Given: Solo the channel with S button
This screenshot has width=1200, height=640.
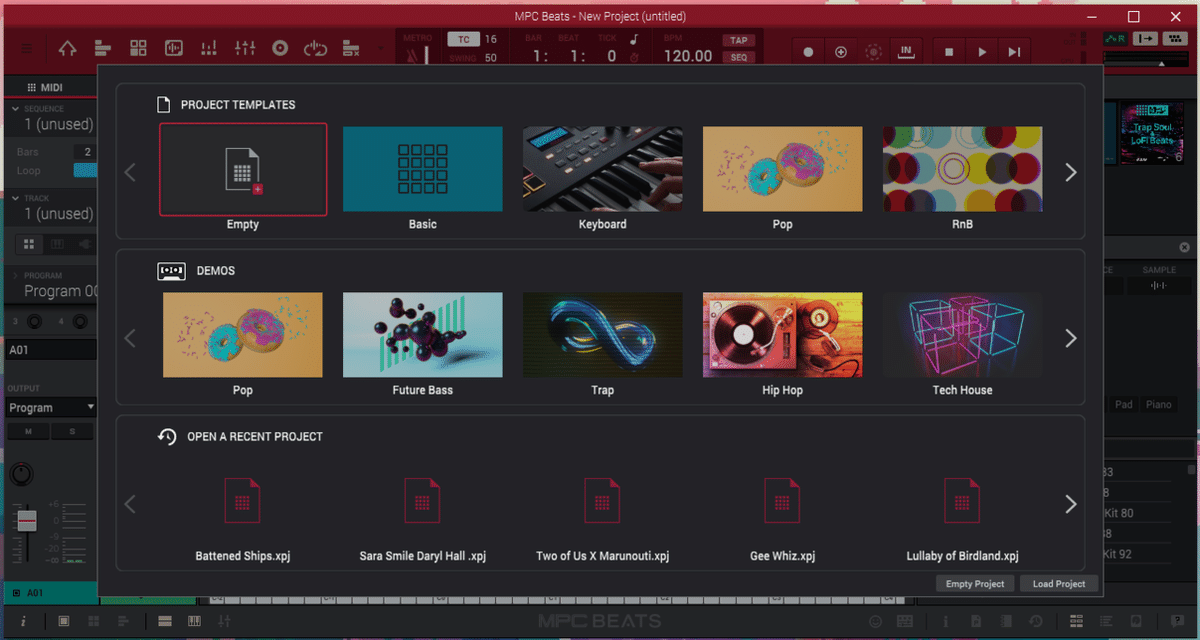Looking at the screenshot, I should [72, 432].
